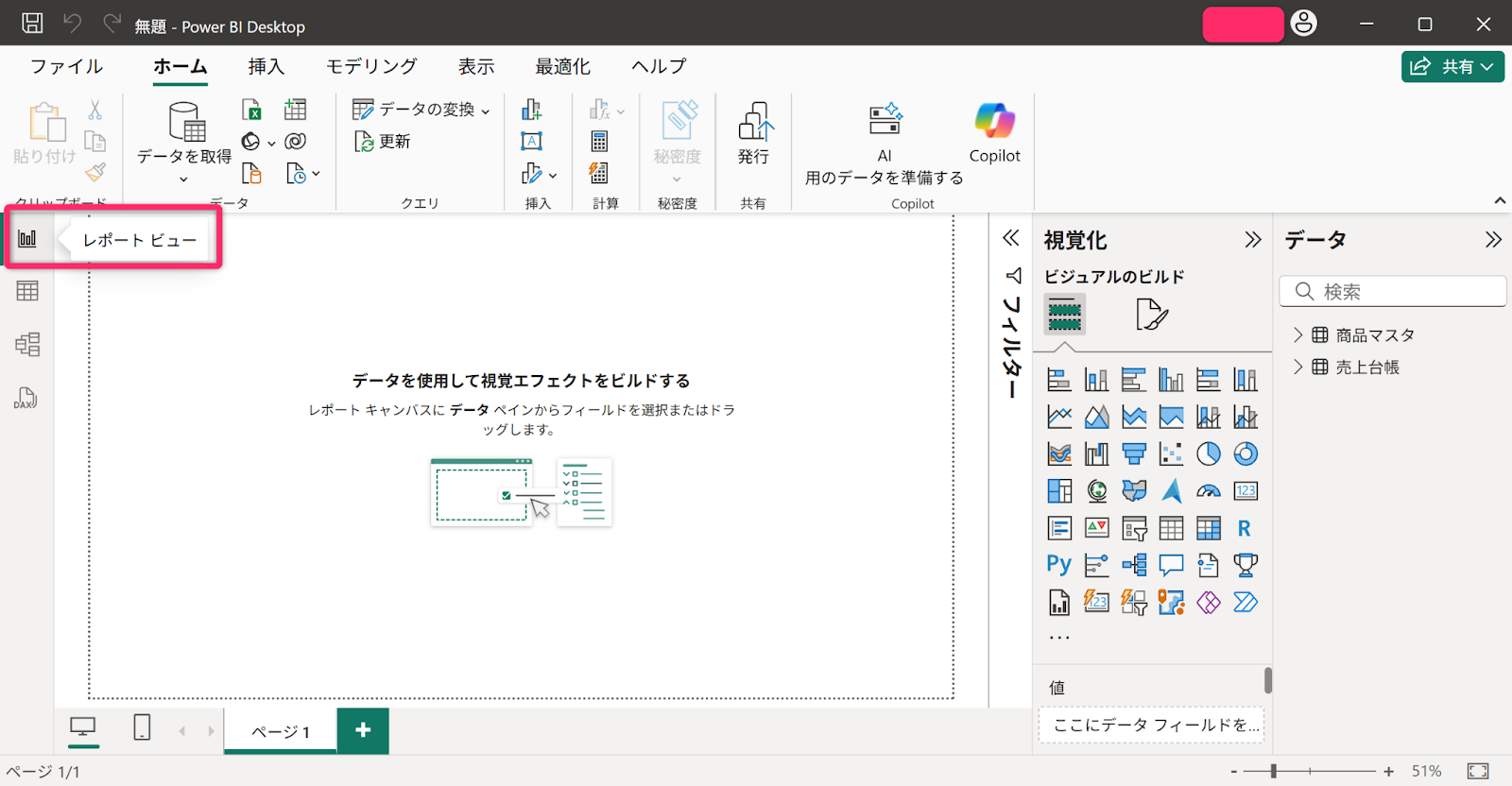
Task: Select the ページ 1 page tab
Action: [x=281, y=731]
